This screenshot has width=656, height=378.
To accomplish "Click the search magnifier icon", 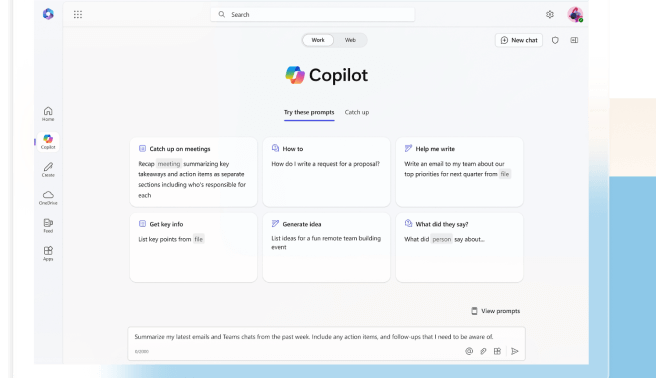I will pos(222,14).
